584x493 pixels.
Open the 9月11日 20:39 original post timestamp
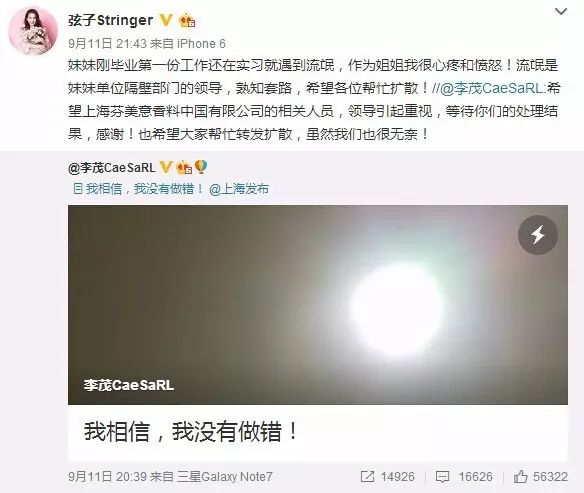[108, 477]
